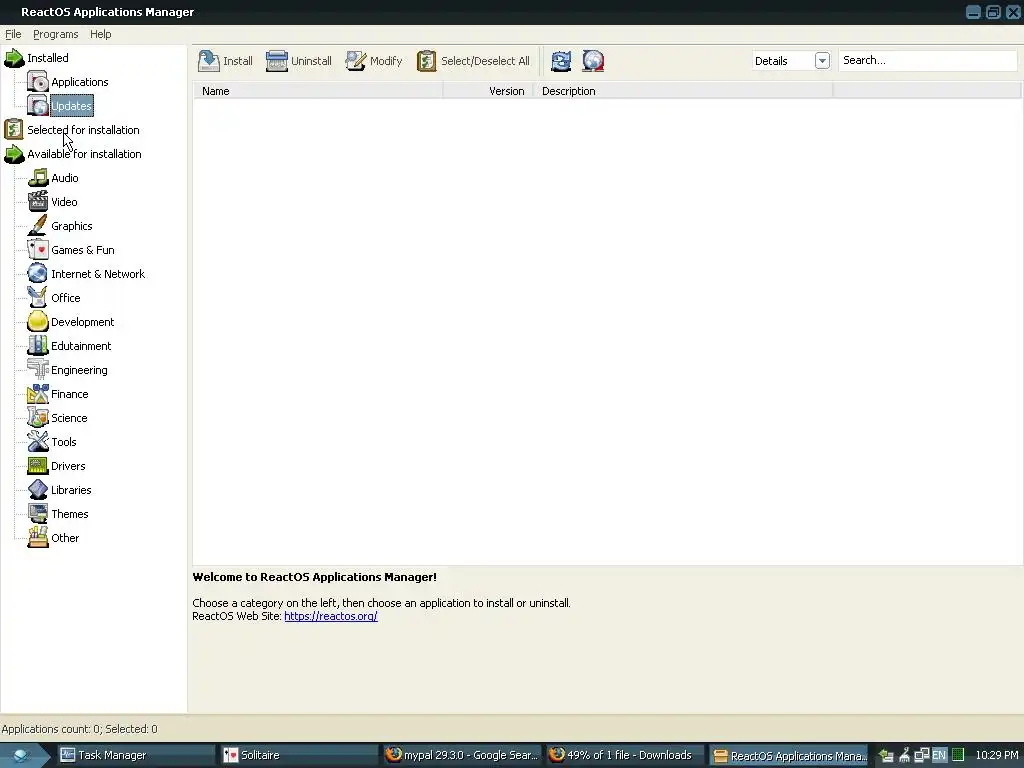Screen dimensions: 1024x768
Task: Select the Finance category icon
Action: tap(38, 394)
